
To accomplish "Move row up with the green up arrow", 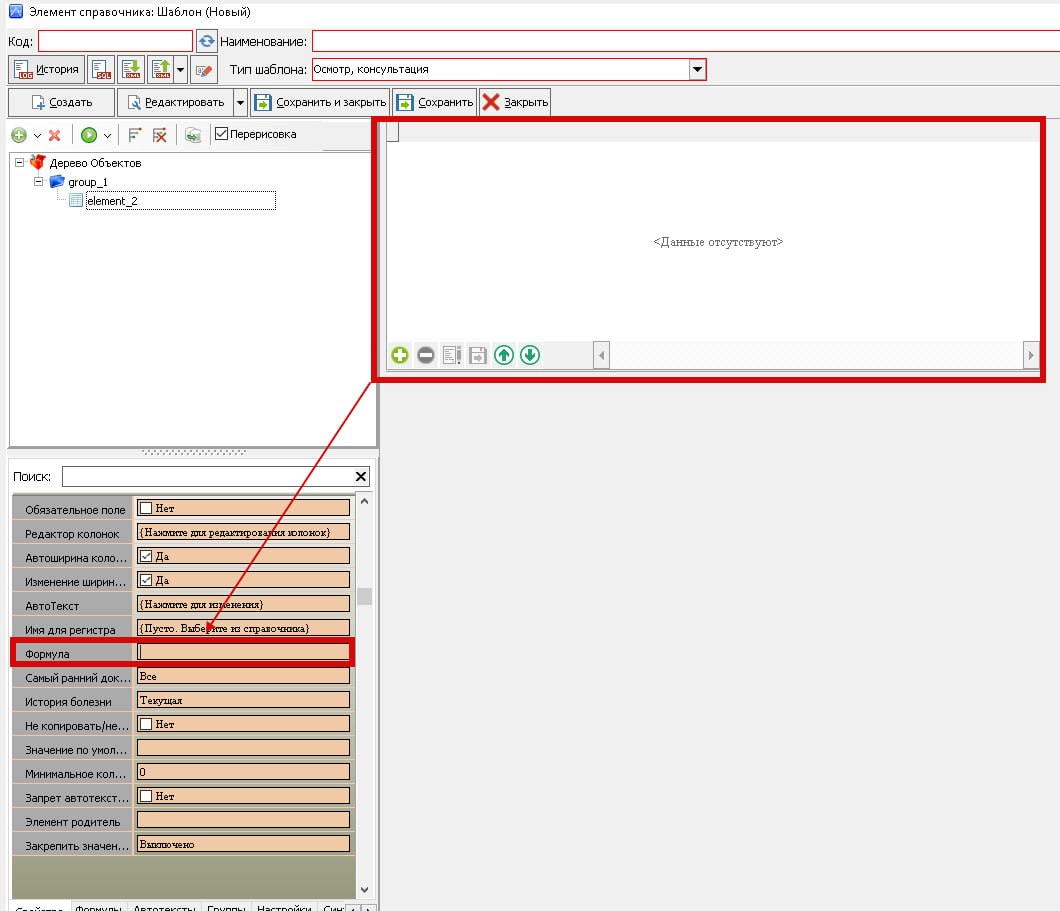I will pos(504,355).
